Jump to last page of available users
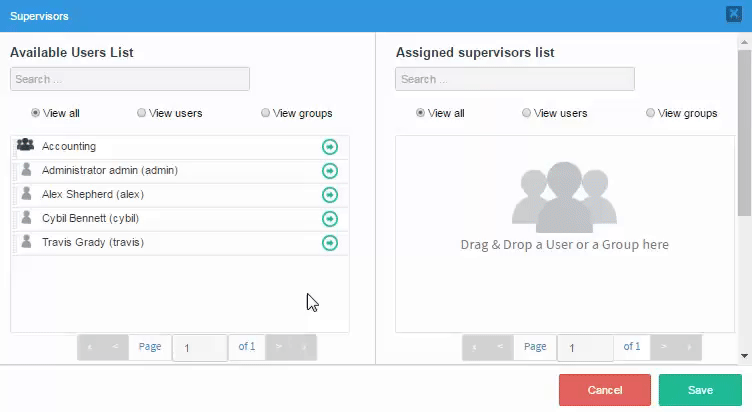This screenshot has height=412, width=752. click(304, 347)
